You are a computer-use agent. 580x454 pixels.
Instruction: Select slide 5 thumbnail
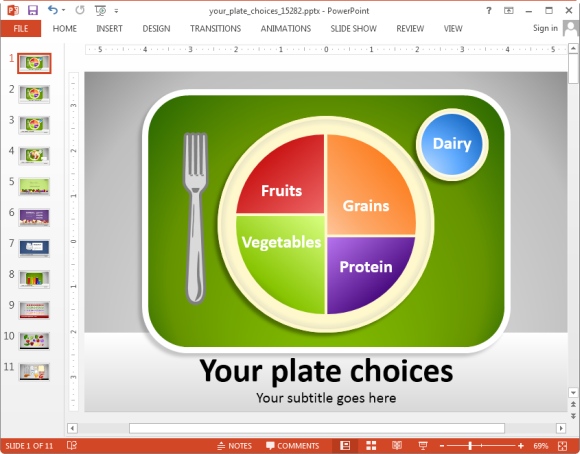point(34,186)
